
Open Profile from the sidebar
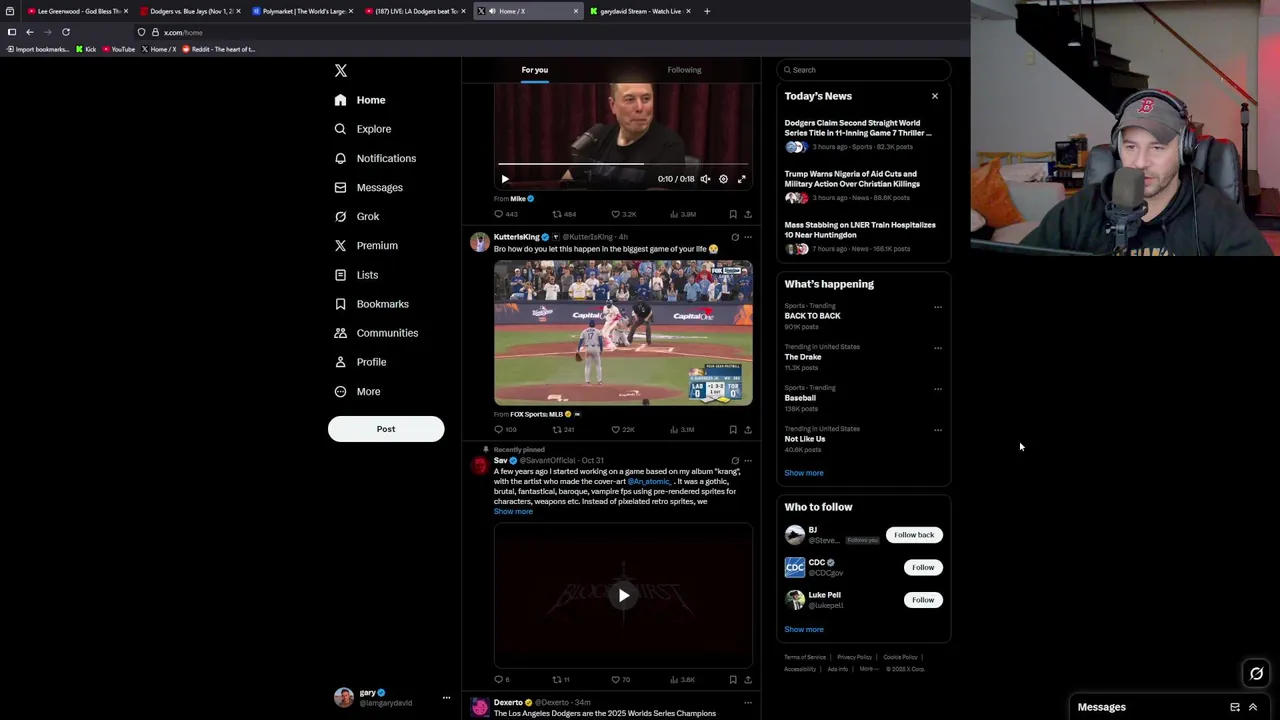click(x=360, y=362)
